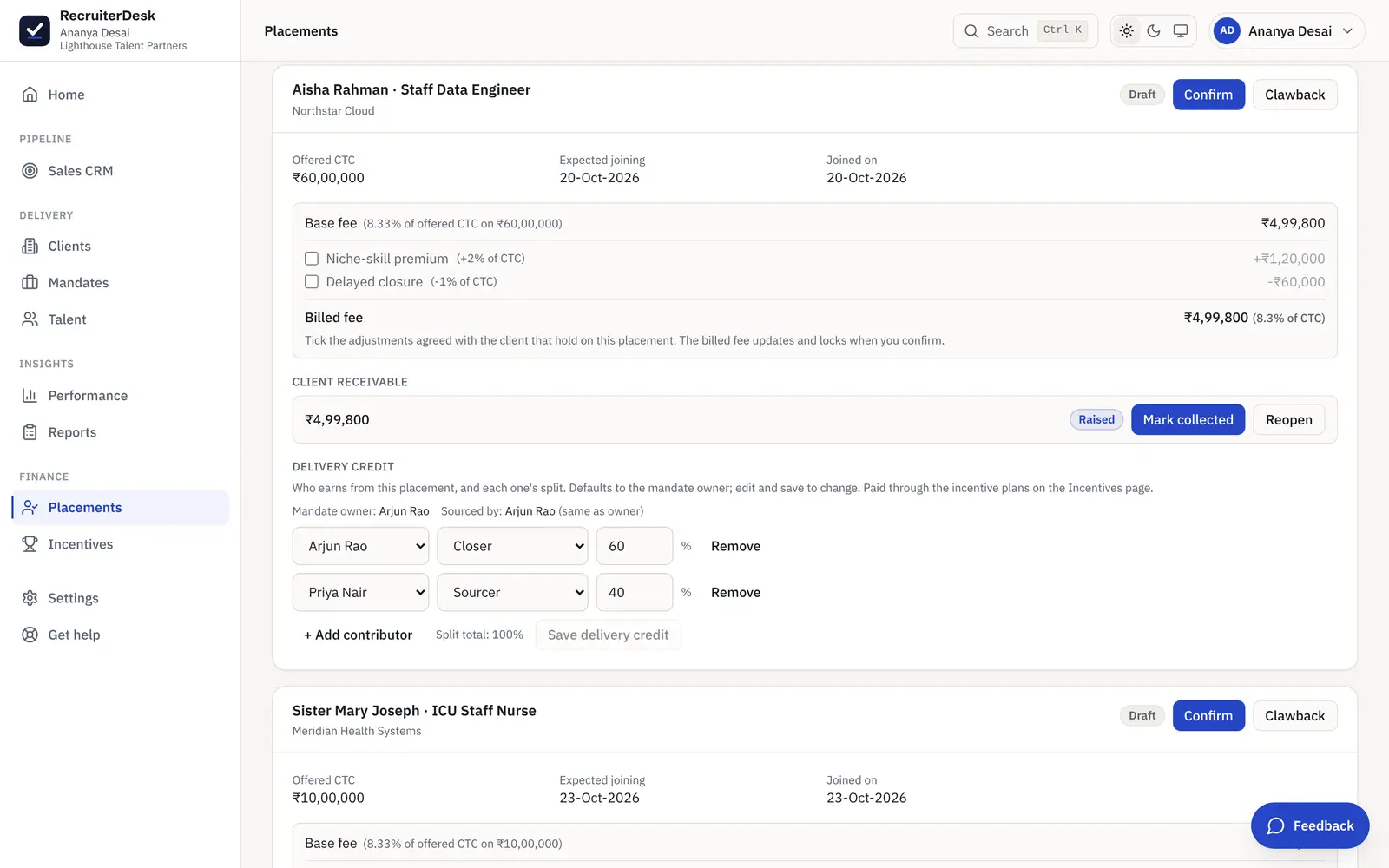Image resolution: width=1389 pixels, height=868 pixels.
Task: Click the Settings gear icon
Action: pyautogui.click(x=30, y=598)
